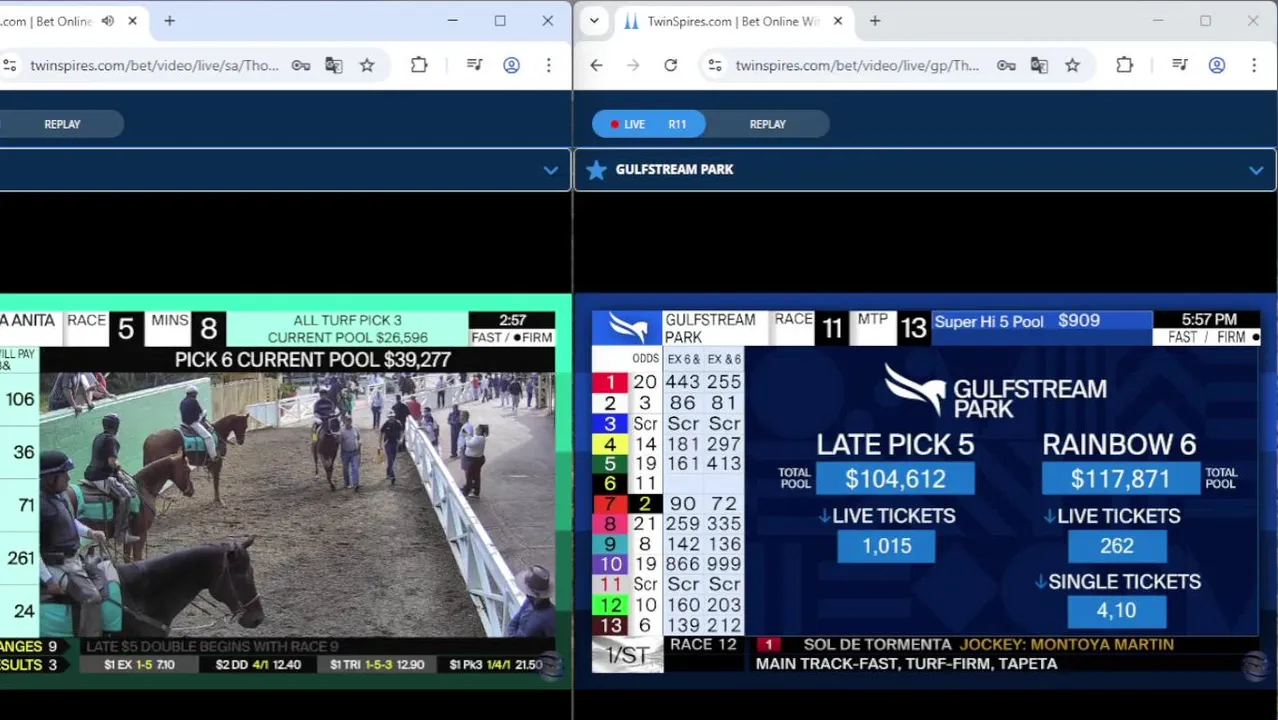Open extensions puzzle icon in right window

point(1124,65)
